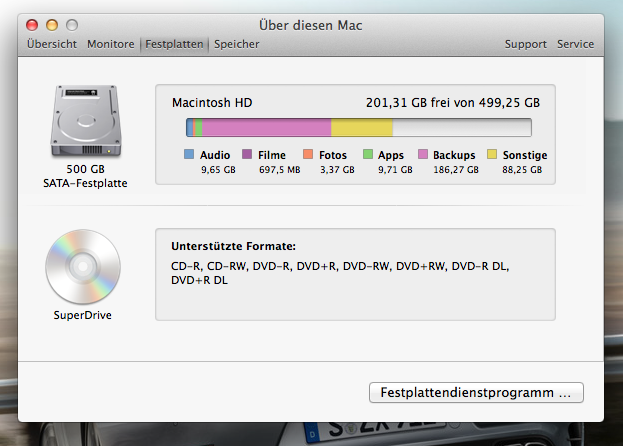This screenshot has width=623, height=446.
Task: Click the 'Apps' label
Action: coord(391,155)
